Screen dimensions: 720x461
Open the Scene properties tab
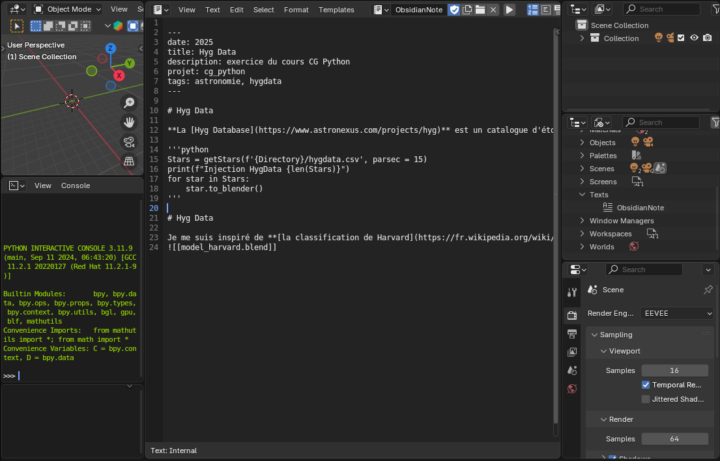(572, 371)
